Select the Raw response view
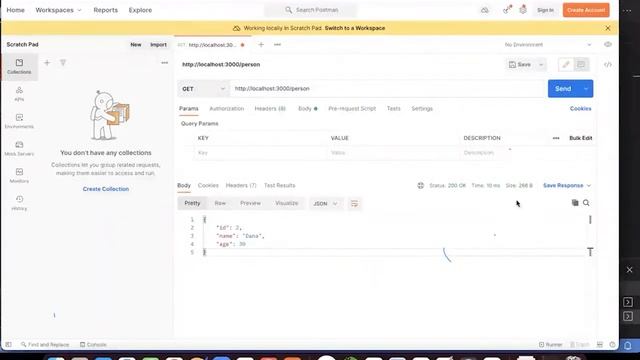The height and width of the screenshot is (360, 640). [x=220, y=203]
